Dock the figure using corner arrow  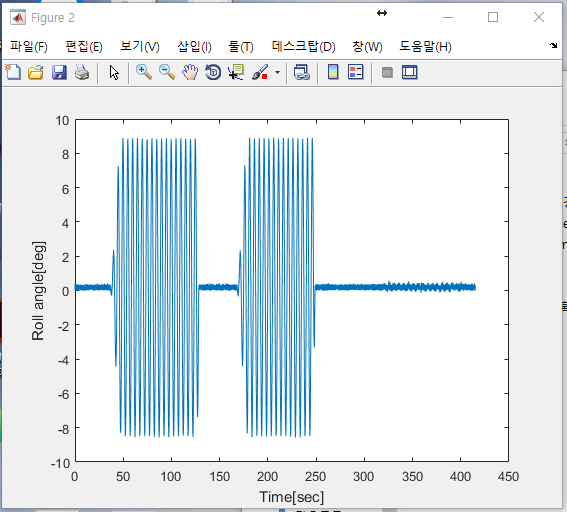(x=553, y=45)
